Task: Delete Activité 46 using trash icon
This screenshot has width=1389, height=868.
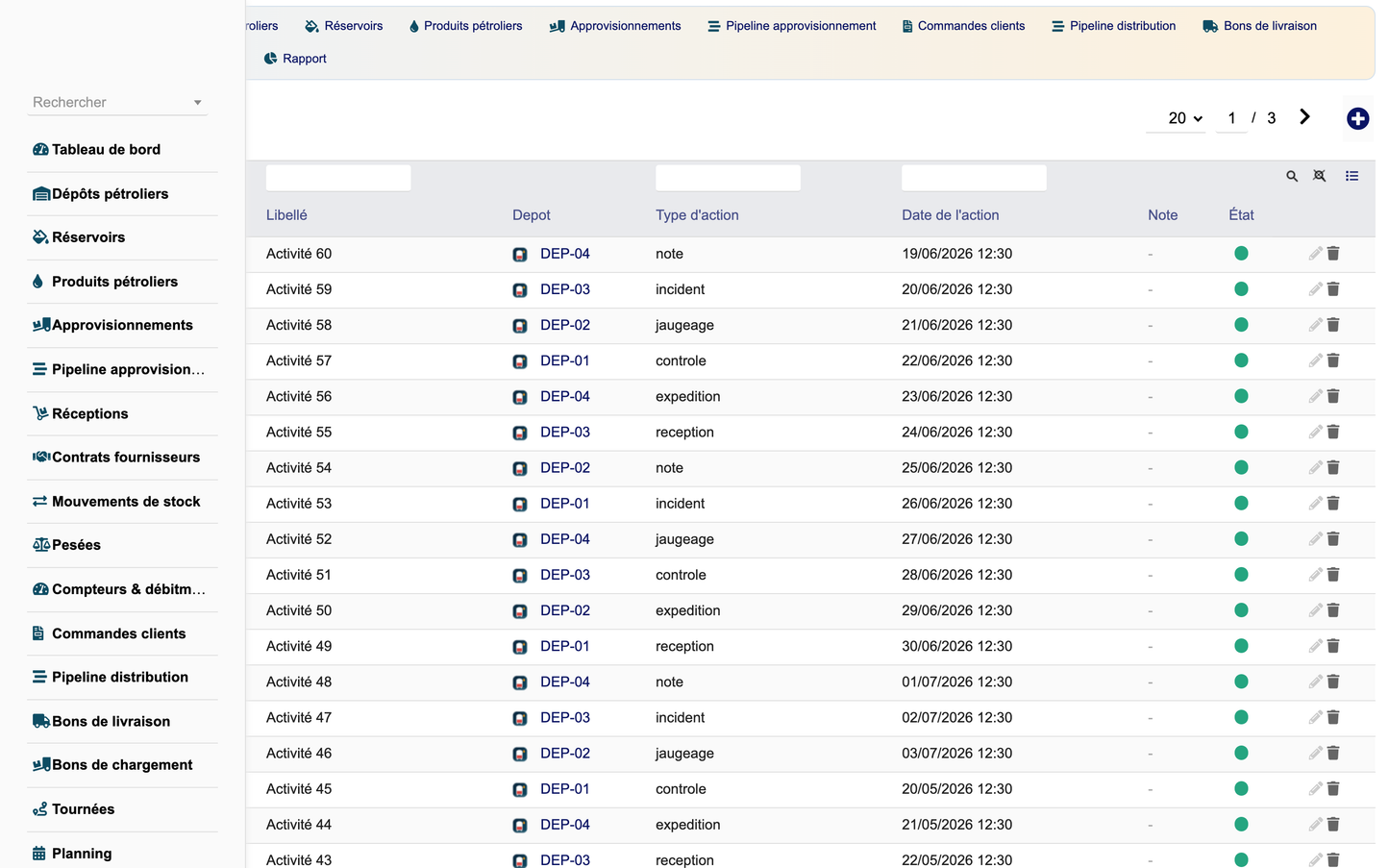Action: point(1333,753)
